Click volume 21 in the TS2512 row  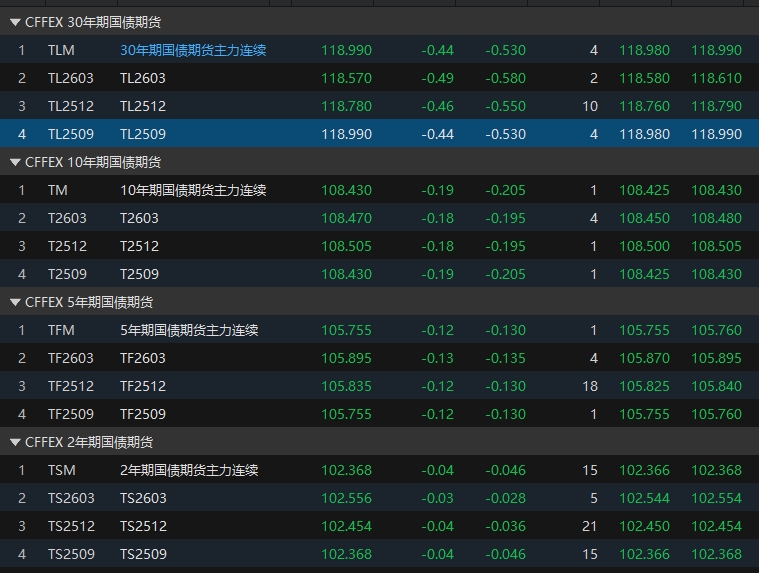tap(590, 527)
